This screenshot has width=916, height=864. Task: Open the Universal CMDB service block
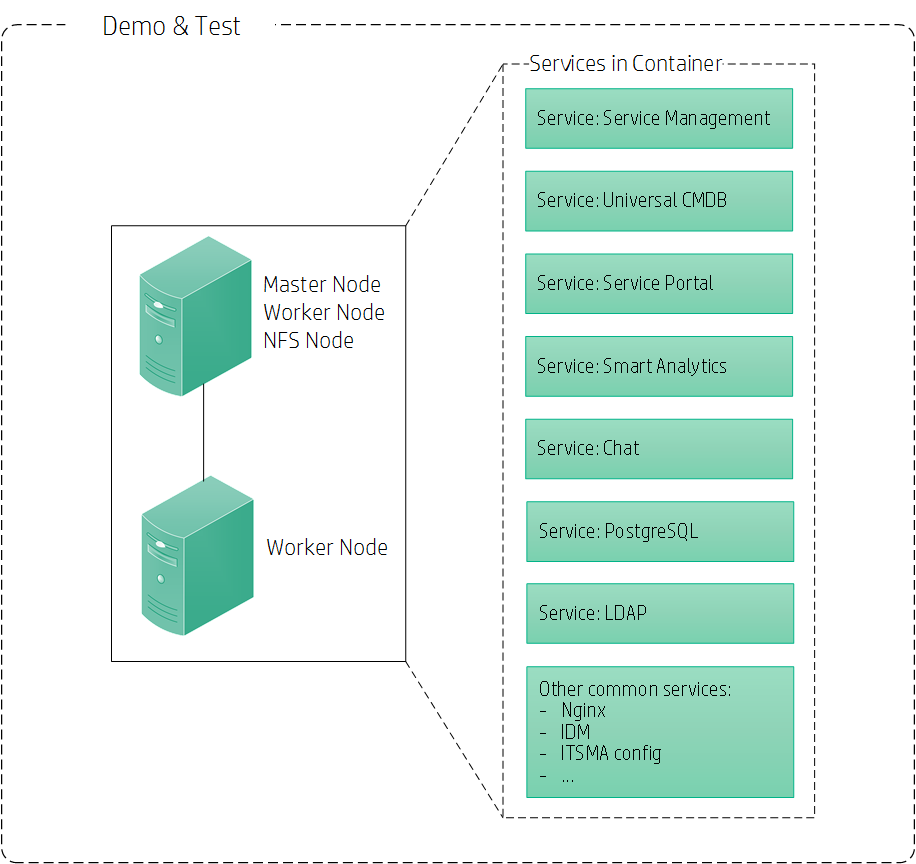658,200
